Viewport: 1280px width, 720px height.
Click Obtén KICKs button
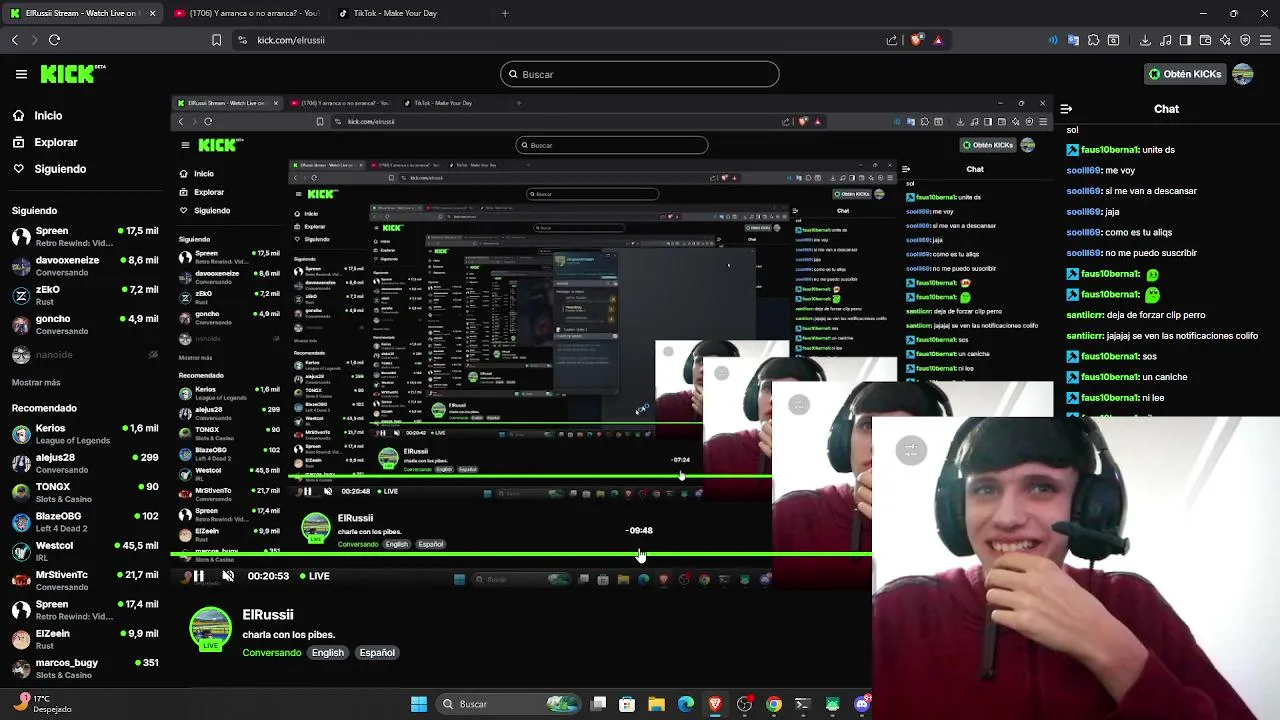[1185, 74]
